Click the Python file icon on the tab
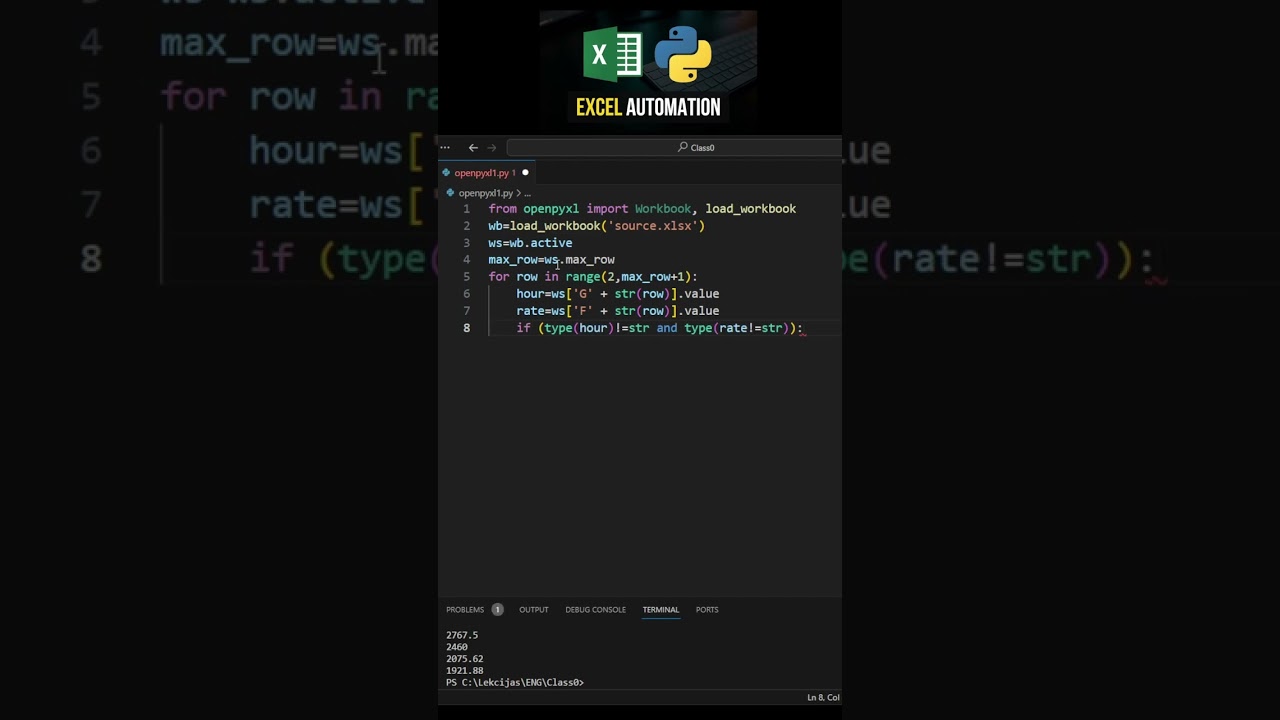The height and width of the screenshot is (720, 1280). click(447, 173)
